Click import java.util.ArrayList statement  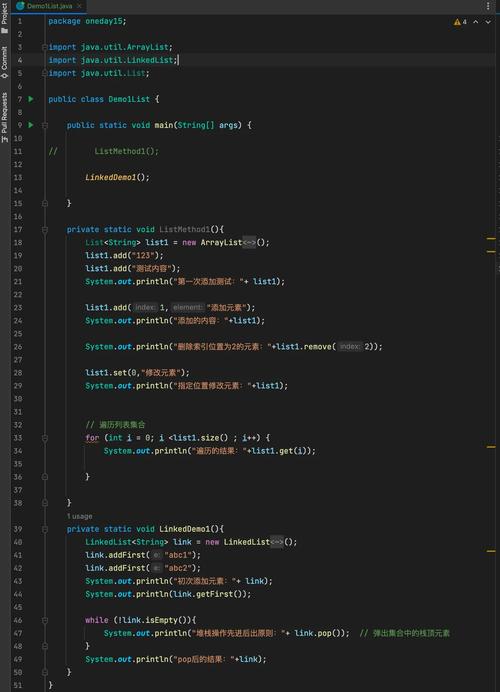tap(110, 47)
